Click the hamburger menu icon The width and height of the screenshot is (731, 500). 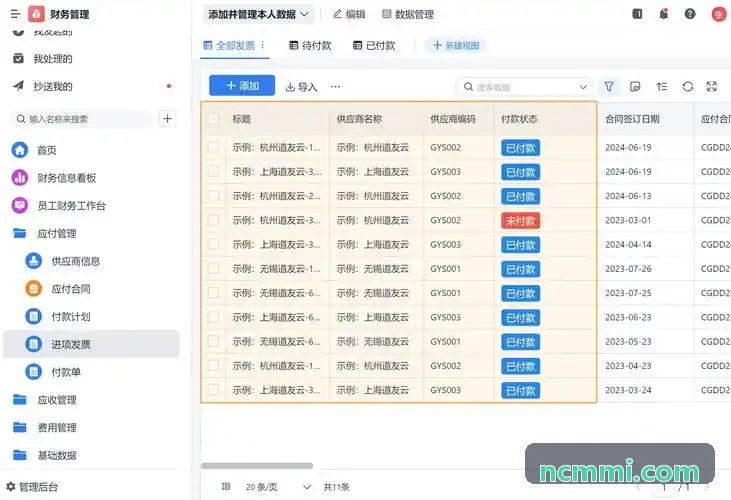point(15,14)
